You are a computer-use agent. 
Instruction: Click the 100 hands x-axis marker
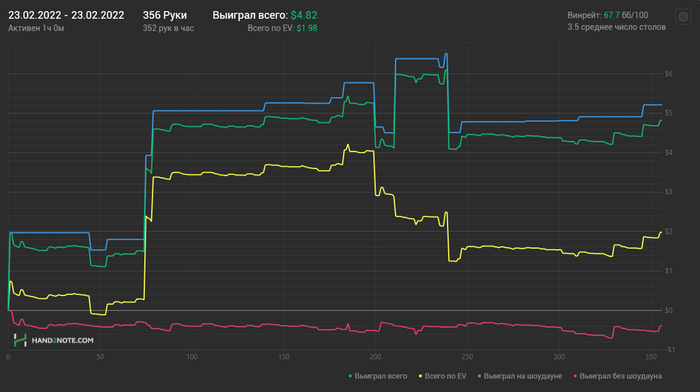[x=192, y=357]
